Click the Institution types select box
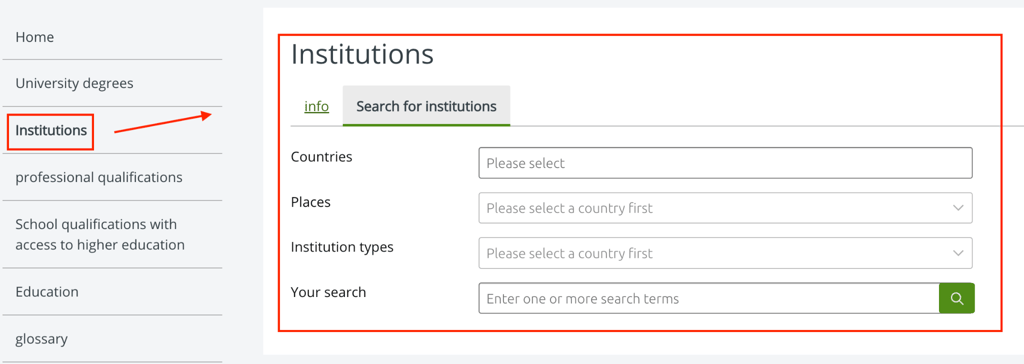The width and height of the screenshot is (1024, 364). click(x=726, y=253)
